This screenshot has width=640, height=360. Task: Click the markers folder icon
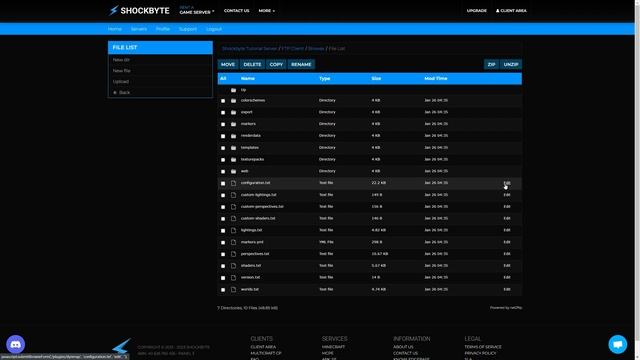pyautogui.click(x=233, y=124)
